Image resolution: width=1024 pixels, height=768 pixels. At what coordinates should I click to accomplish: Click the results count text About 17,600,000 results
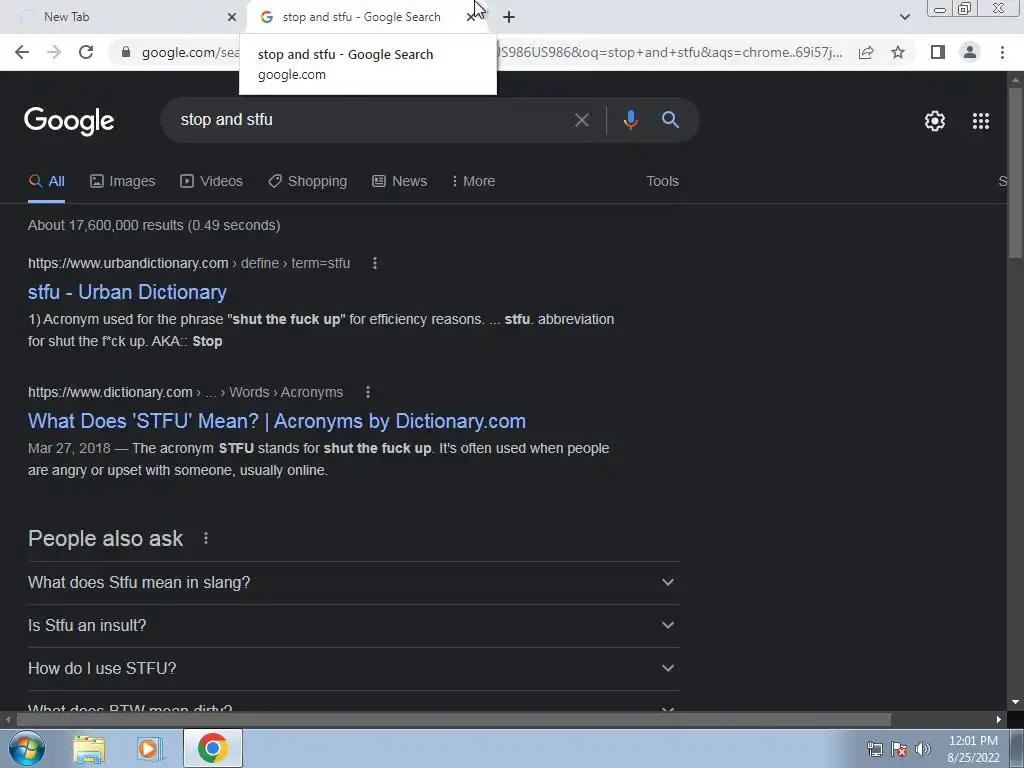(154, 225)
